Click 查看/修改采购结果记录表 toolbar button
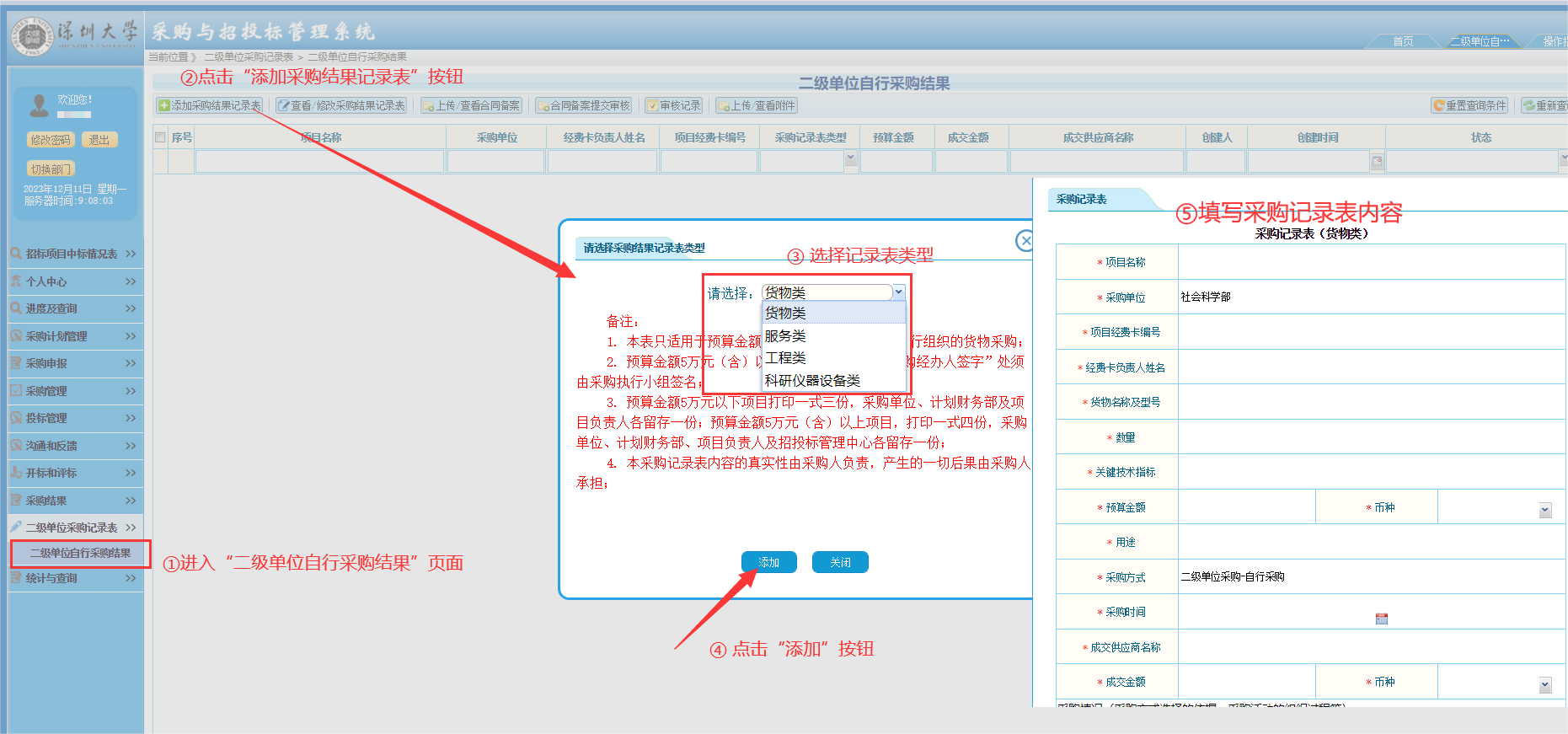 click(342, 105)
